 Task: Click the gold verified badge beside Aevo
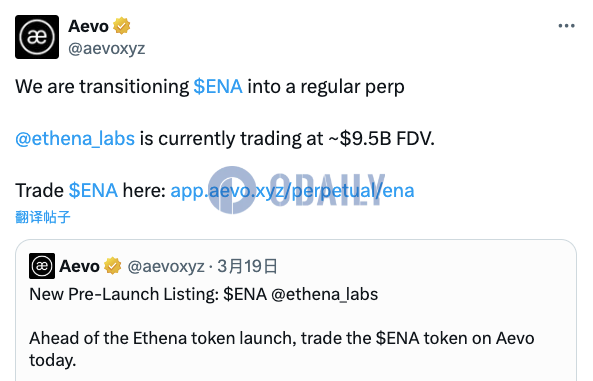121,26
